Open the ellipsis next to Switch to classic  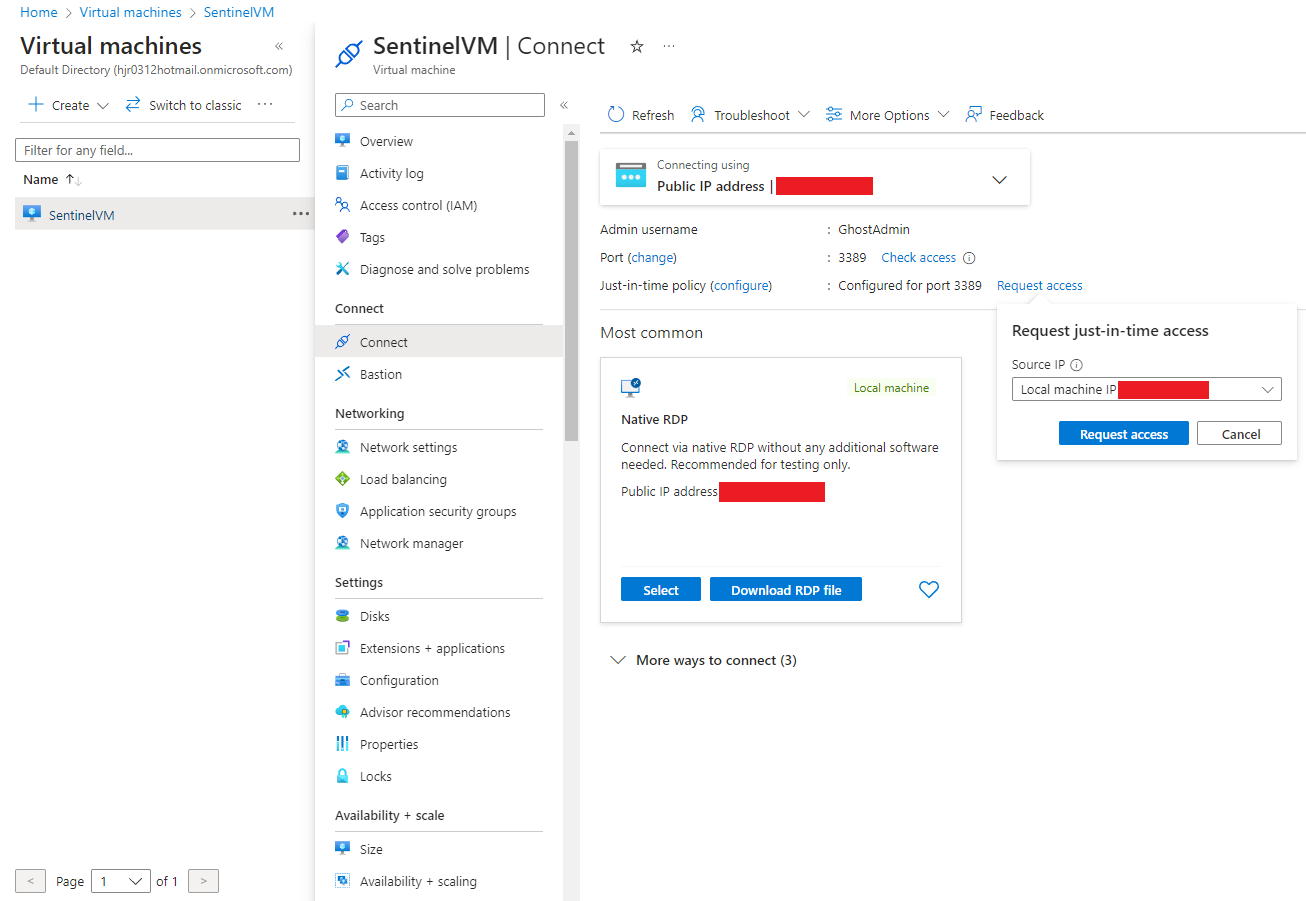click(x=265, y=104)
